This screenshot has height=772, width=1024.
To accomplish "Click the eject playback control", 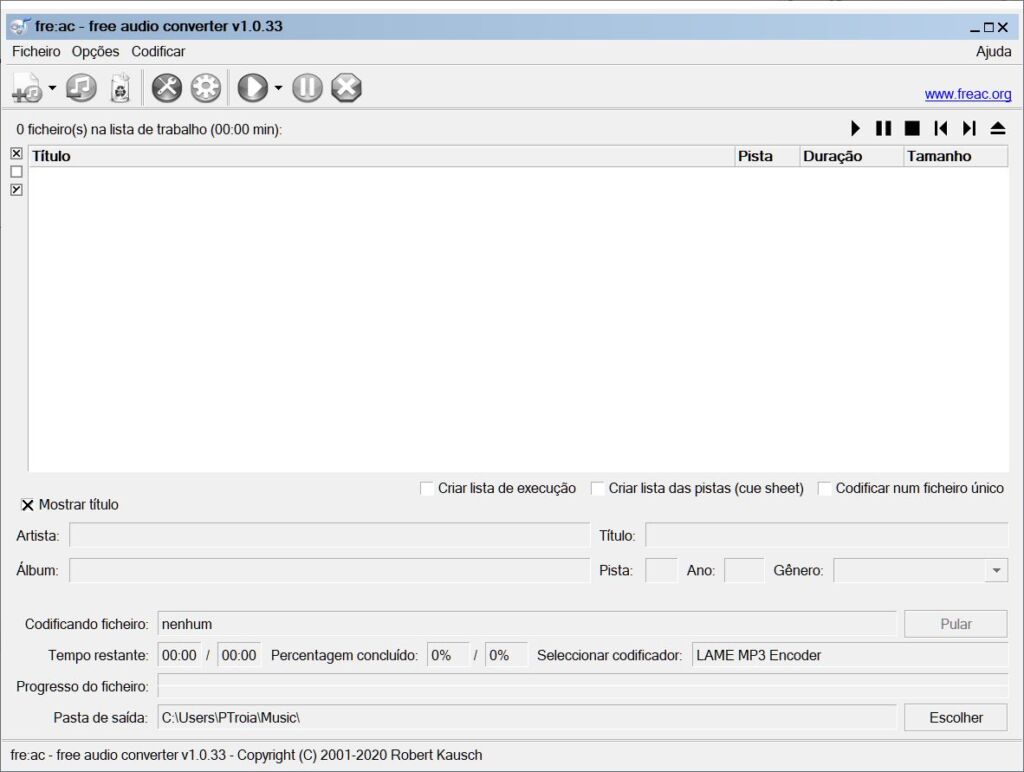I will point(997,128).
